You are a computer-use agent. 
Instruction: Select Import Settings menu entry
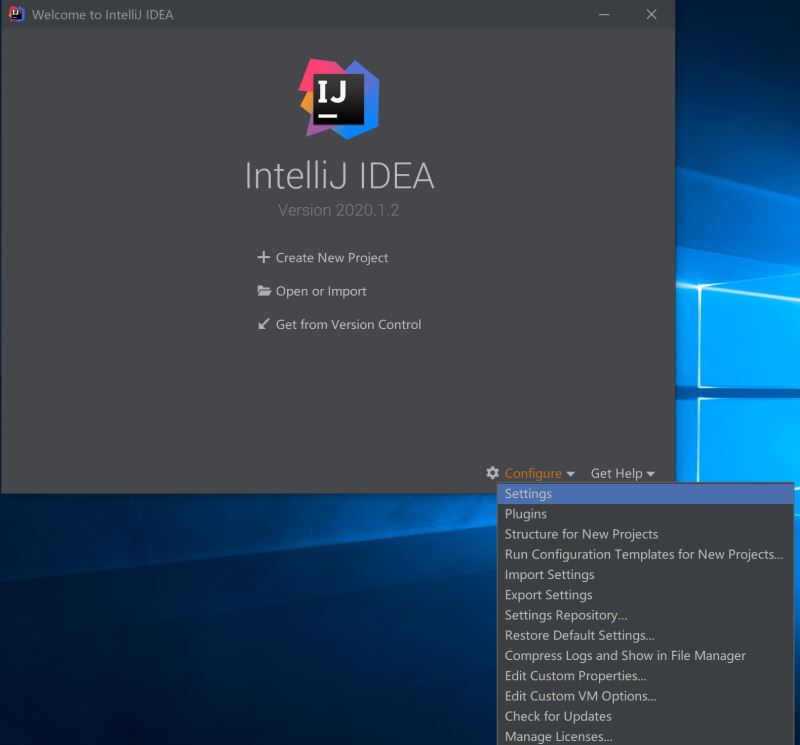click(549, 575)
